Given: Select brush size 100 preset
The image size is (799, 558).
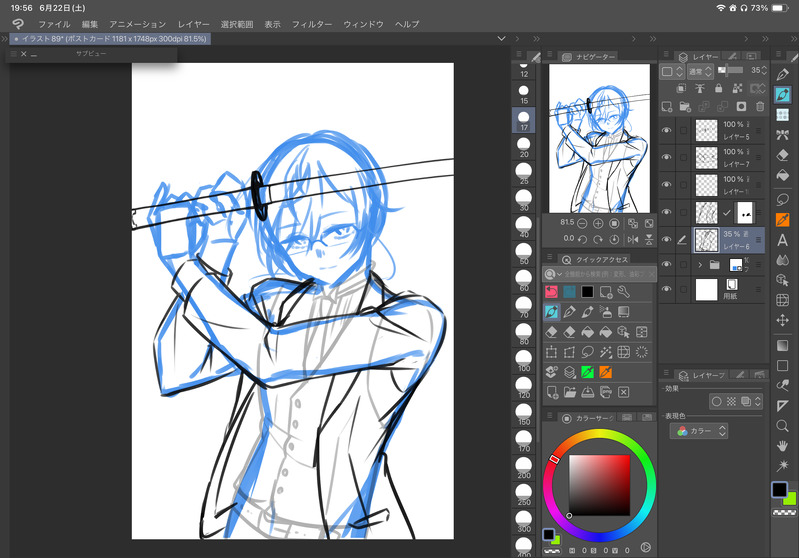Looking at the screenshot, I should tap(524, 361).
